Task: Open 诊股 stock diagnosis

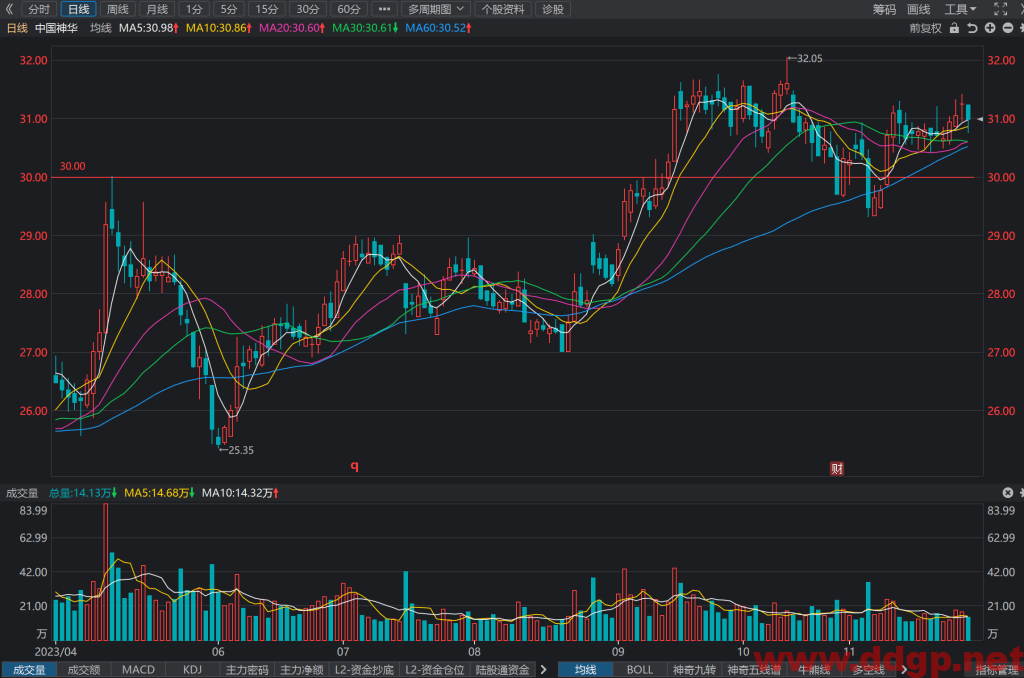Action: point(552,9)
